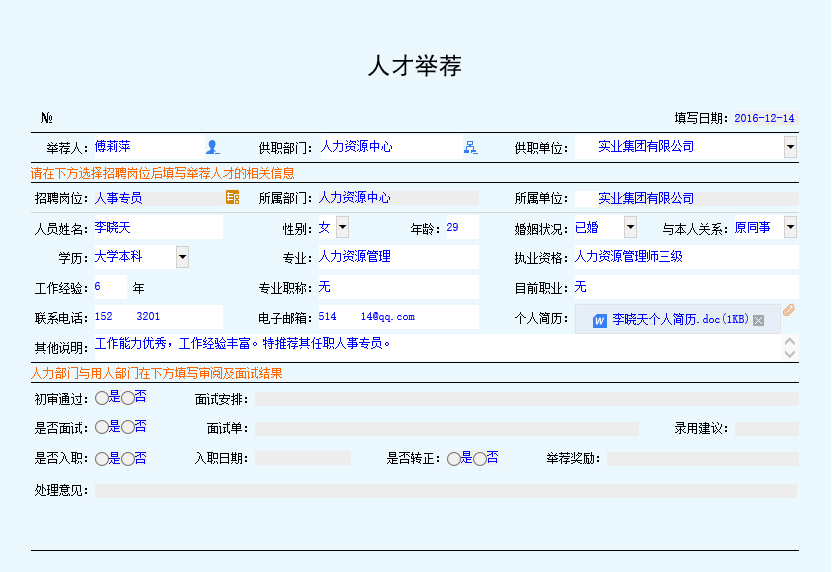Click the paperclip attachment icon for 个人简历
Viewport: 832px width, 572px height.
[788, 310]
